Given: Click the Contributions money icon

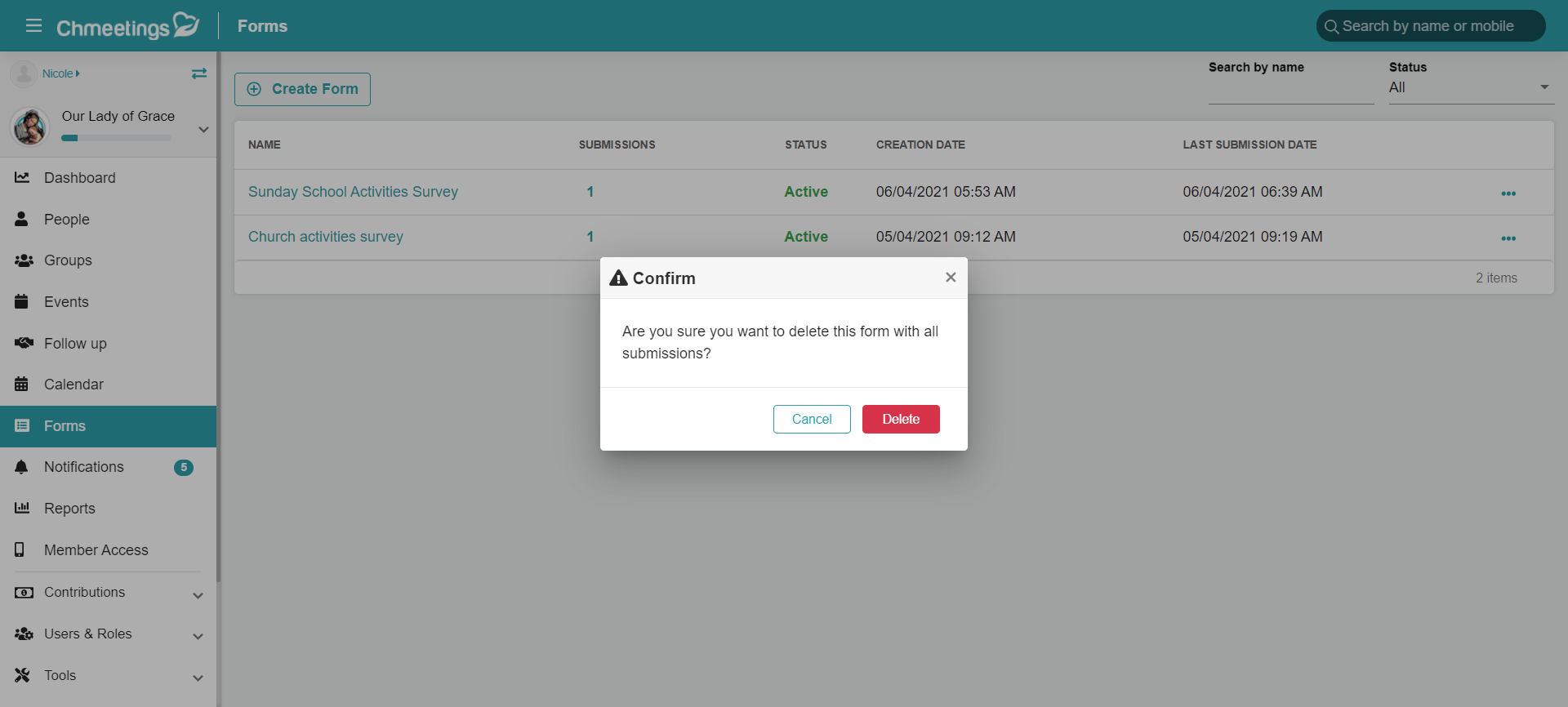Looking at the screenshot, I should 24,593.
